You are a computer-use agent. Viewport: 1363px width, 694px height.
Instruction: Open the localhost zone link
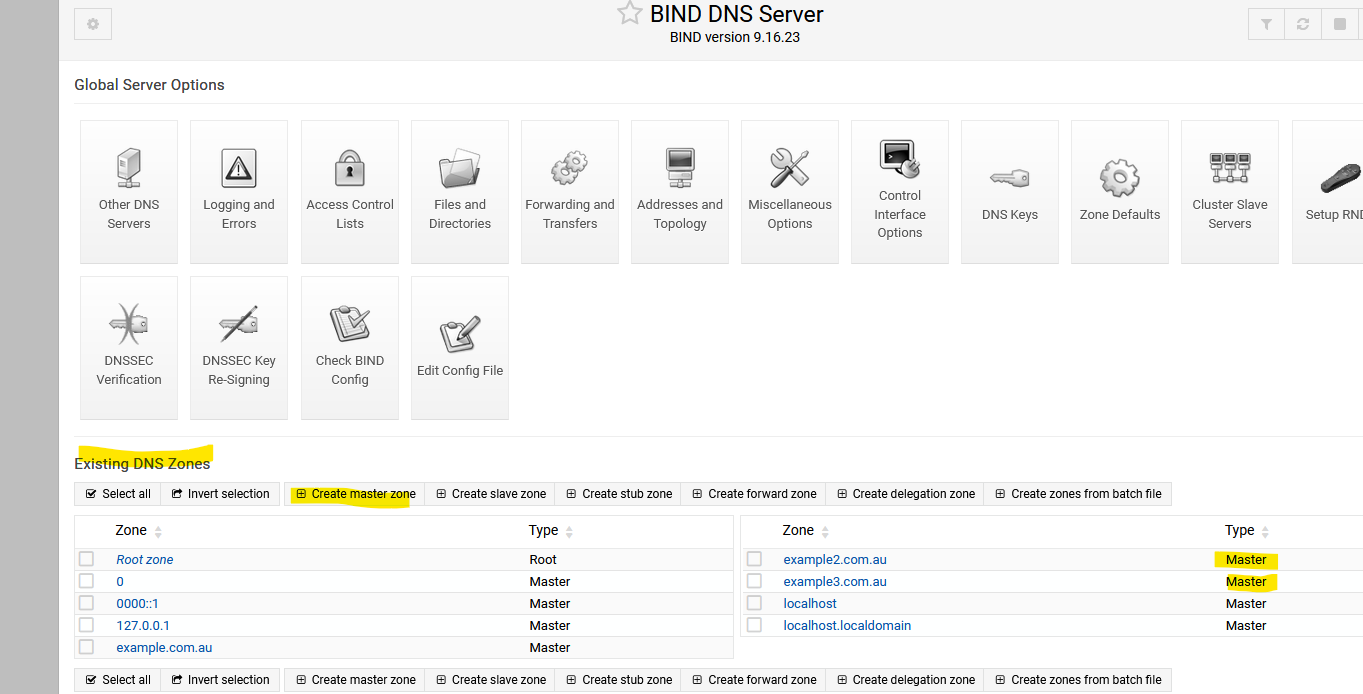(810, 604)
